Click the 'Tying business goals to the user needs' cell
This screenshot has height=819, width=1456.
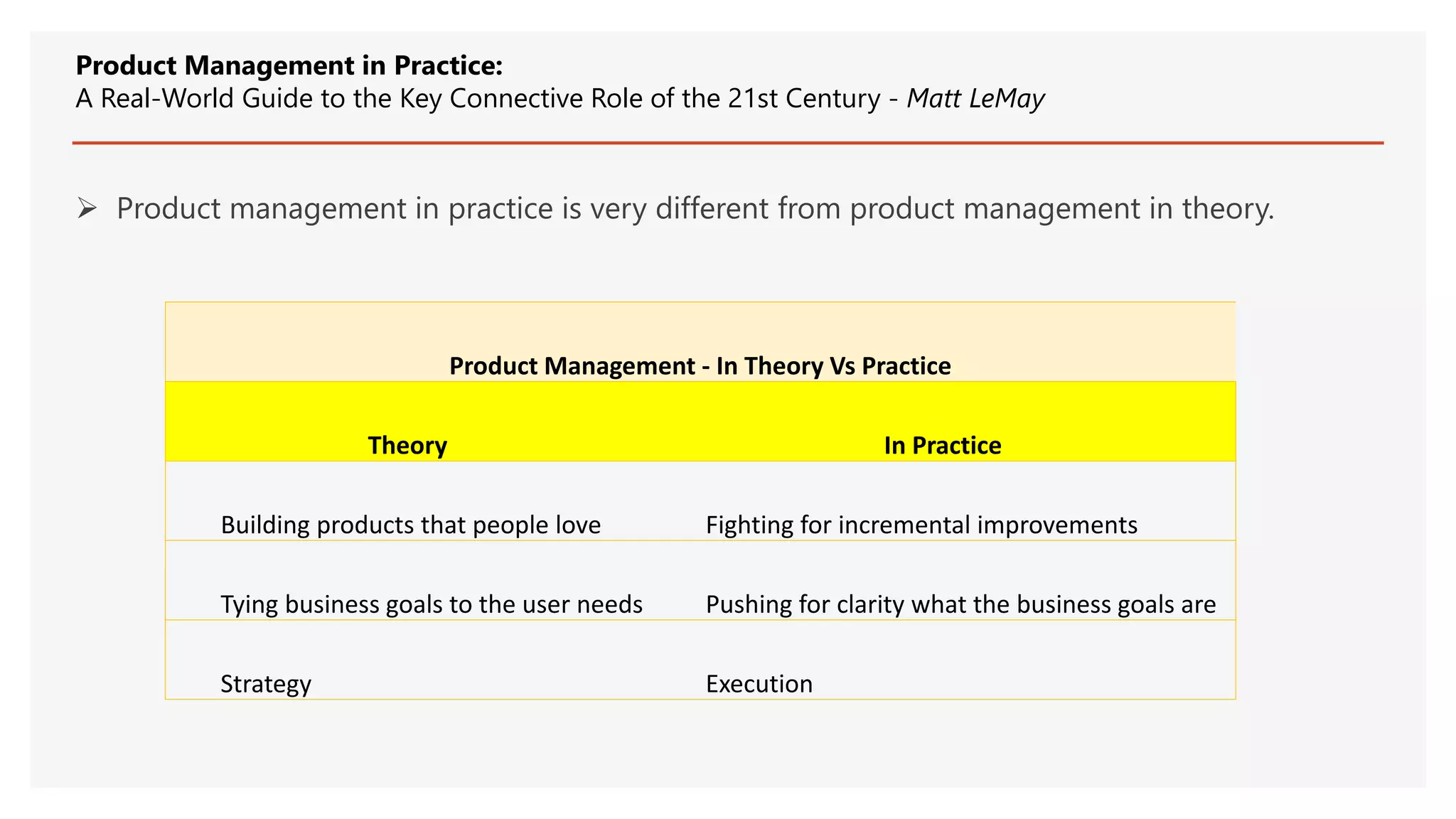tap(432, 604)
